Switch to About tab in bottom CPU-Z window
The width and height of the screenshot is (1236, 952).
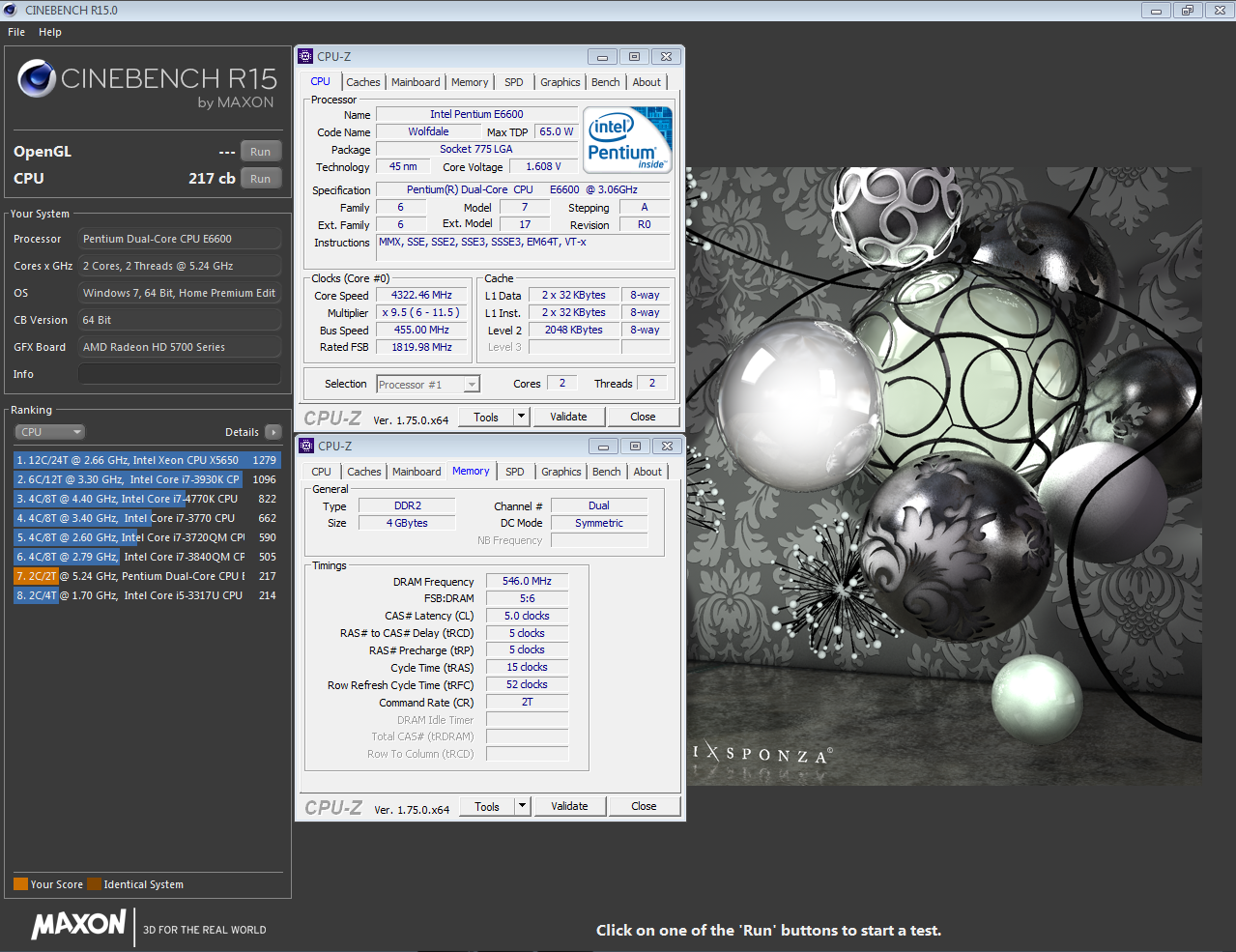[x=647, y=472]
